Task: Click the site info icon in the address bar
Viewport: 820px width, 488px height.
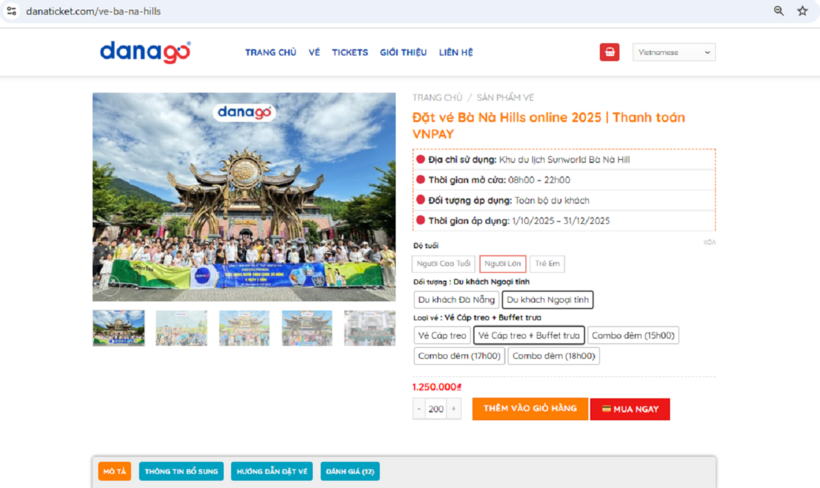Action: click(x=11, y=11)
